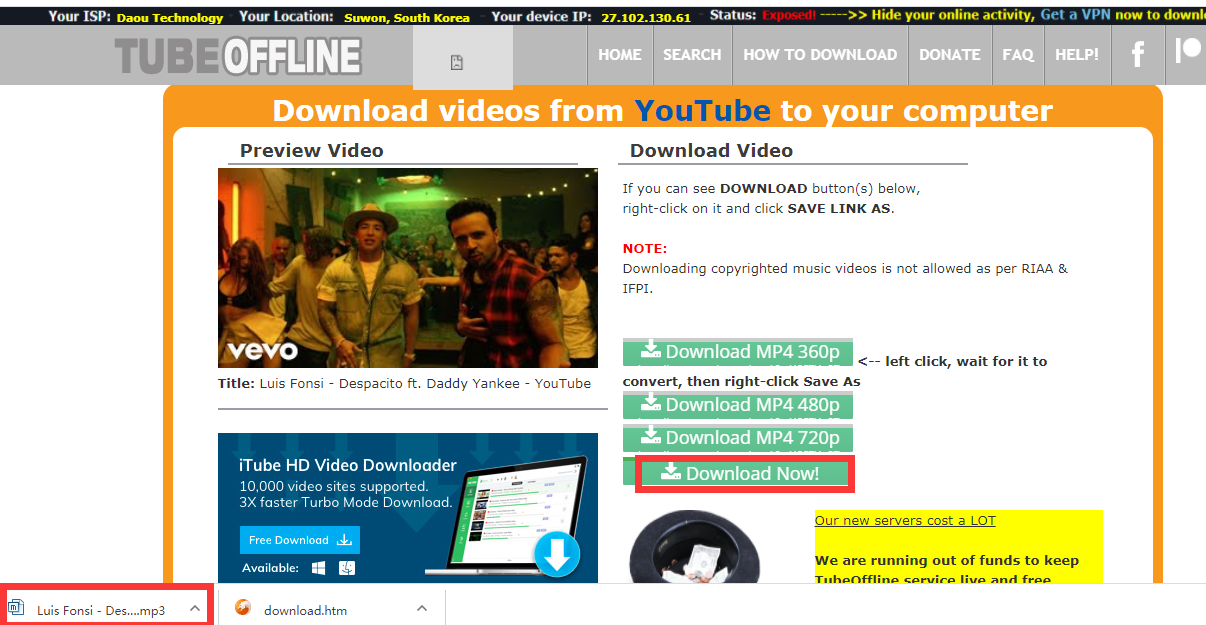This screenshot has height=625, width=1206.
Task: Click the Free Download button in ad
Action: pos(300,540)
